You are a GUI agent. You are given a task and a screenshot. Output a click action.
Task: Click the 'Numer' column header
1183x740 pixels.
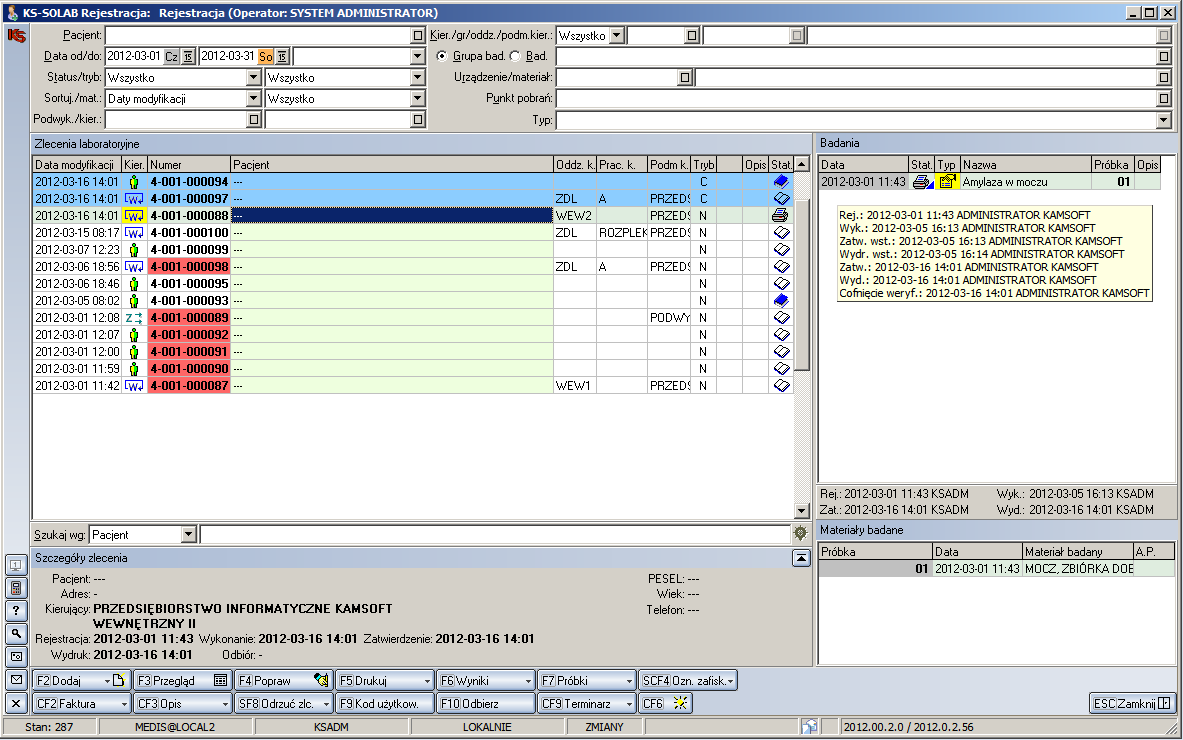point(188,164)
